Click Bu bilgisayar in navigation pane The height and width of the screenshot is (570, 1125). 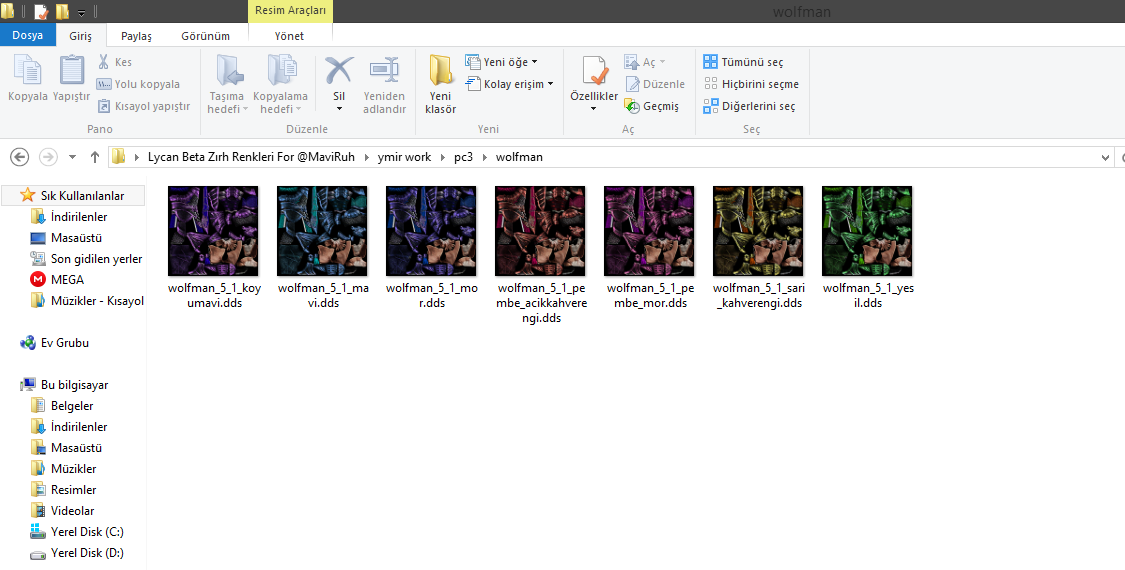[x=74, y=385]
